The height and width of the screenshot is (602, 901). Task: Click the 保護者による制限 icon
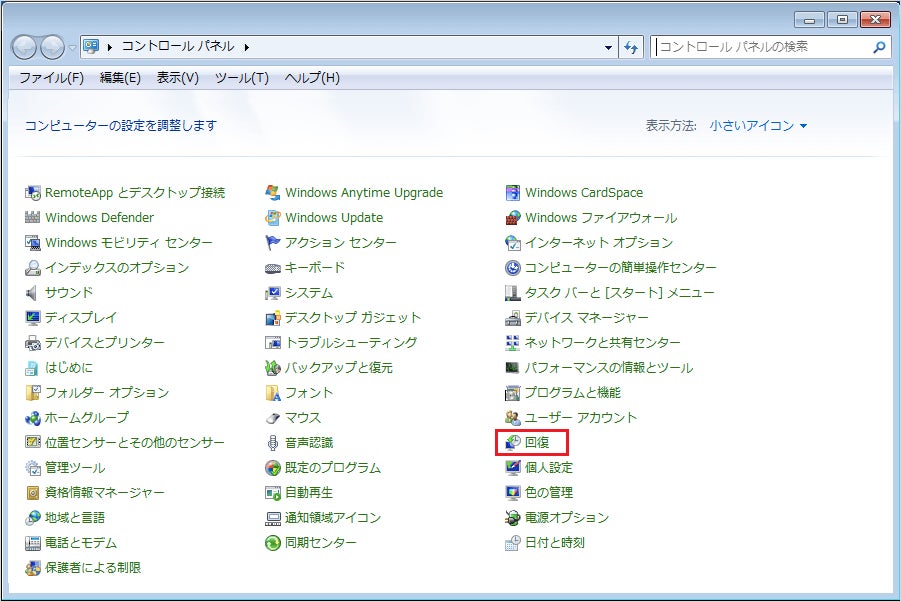(32, 568)
